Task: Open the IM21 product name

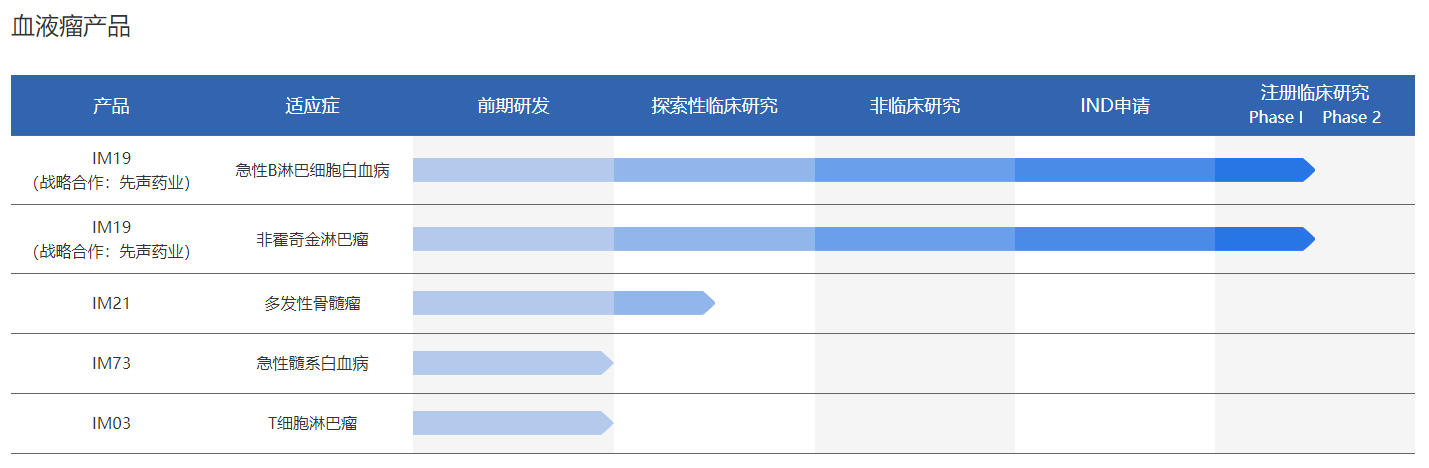Action: (111, 303)
